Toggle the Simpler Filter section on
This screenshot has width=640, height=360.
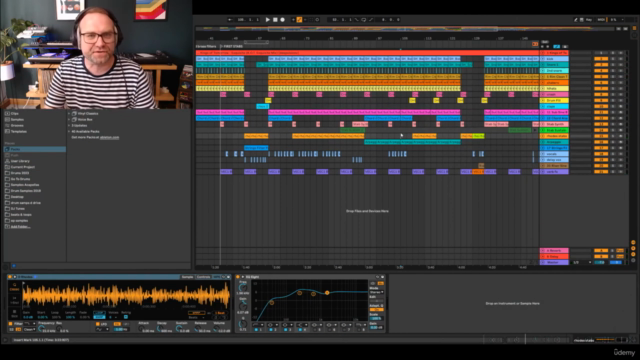(11, 324)
